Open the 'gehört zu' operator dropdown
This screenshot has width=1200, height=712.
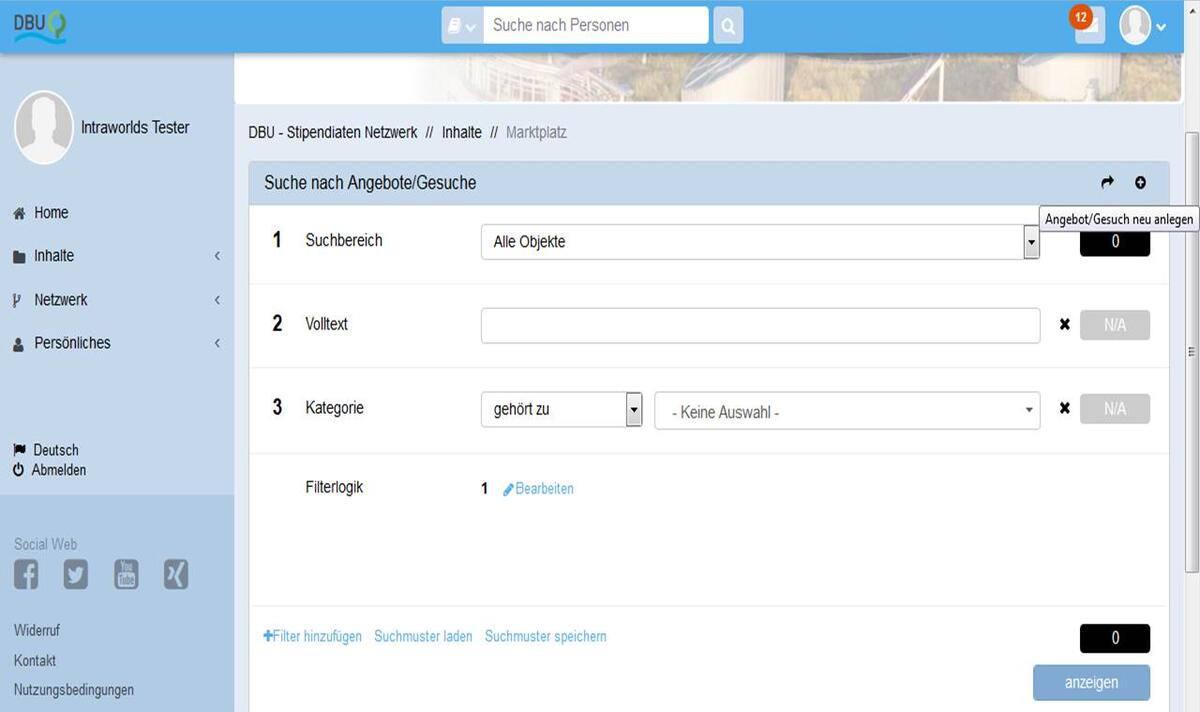click(x=561, y=409)
